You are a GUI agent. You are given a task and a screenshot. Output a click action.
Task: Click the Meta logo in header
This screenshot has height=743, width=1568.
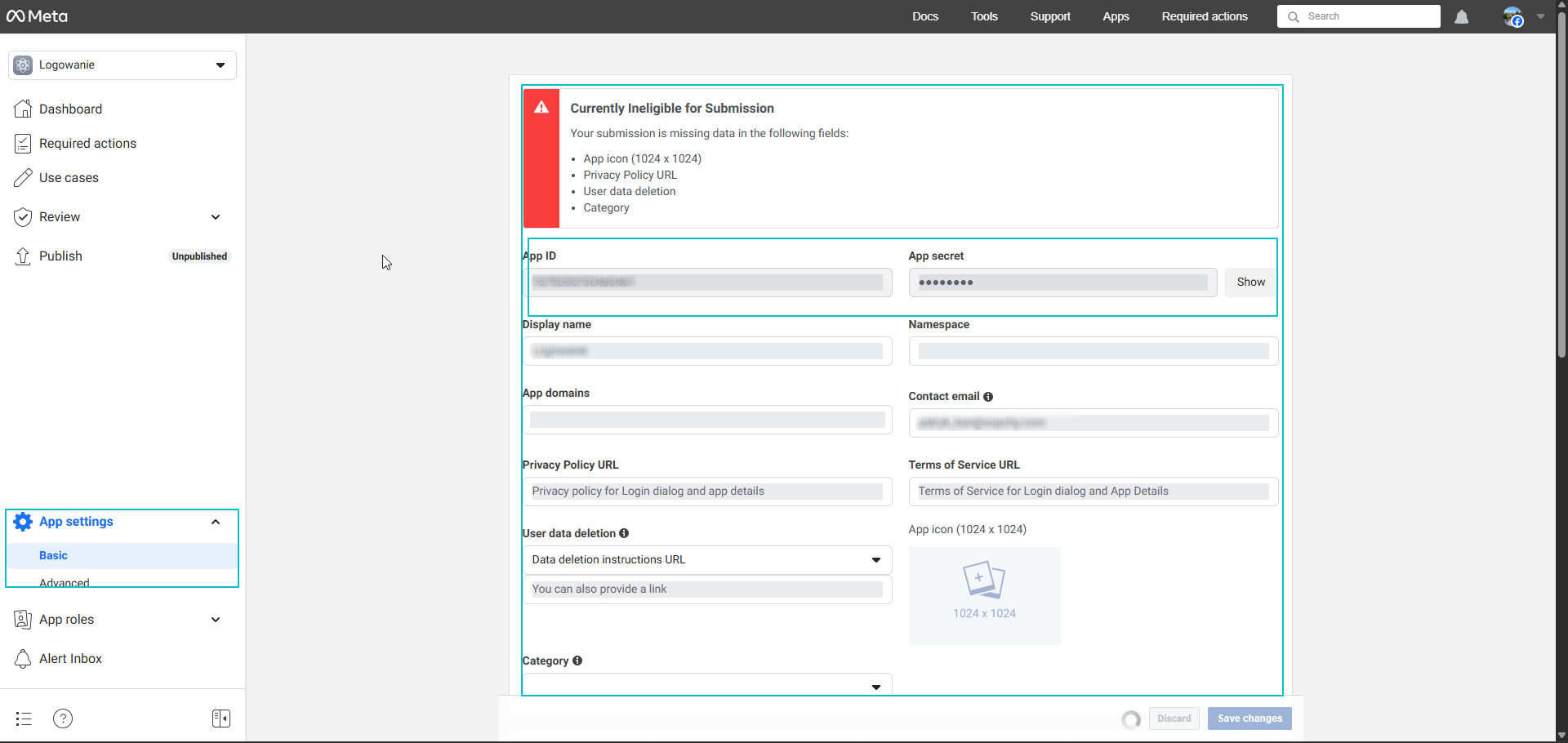click(38, 16)
